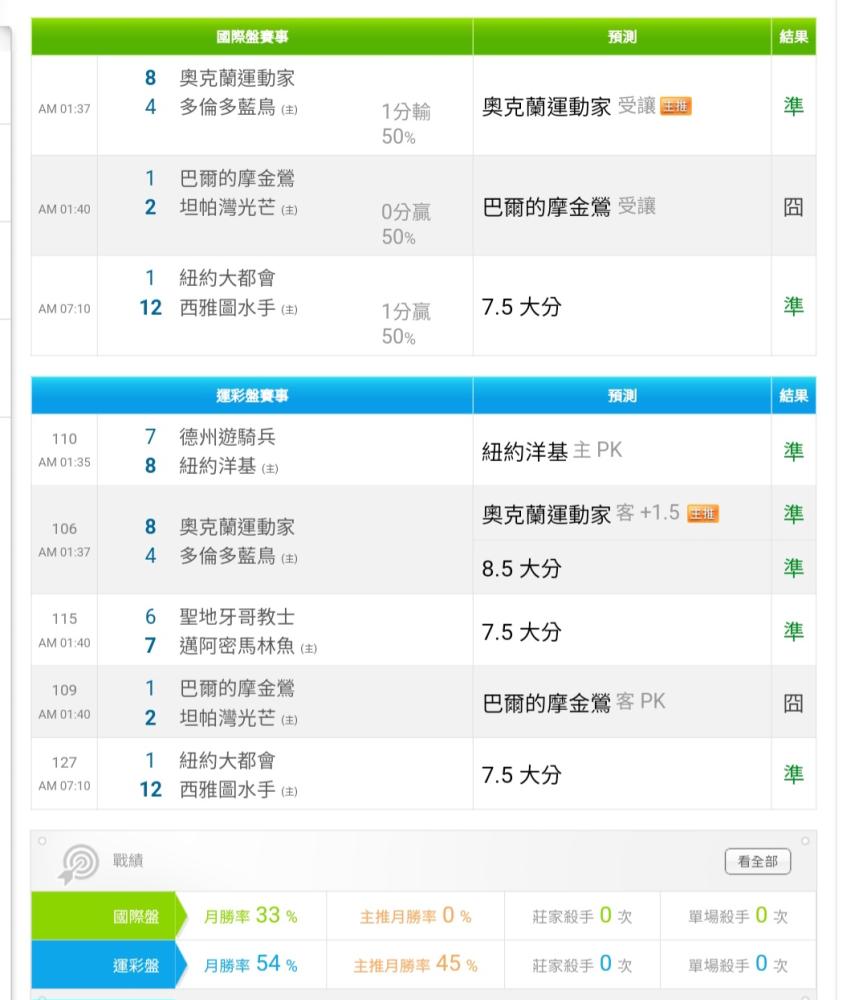Click the 德州遊騎兵 team name
867x1000 pixels.
coord(228,437)
